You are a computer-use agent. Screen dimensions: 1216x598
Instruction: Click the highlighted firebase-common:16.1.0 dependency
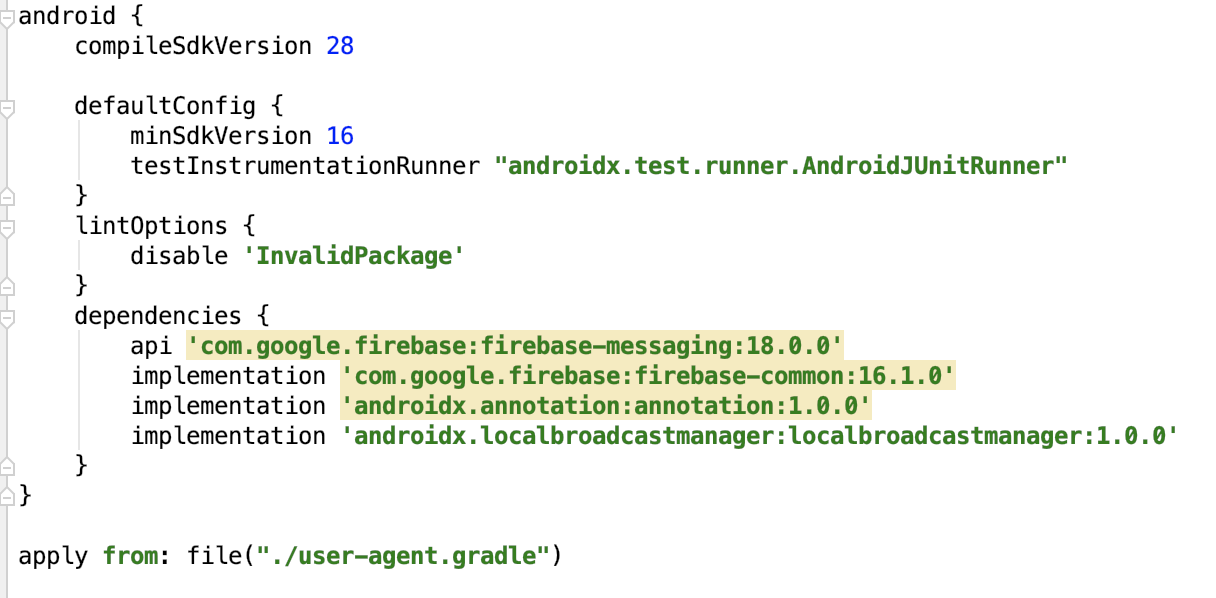pyautogui.click(x=649, y=376)
